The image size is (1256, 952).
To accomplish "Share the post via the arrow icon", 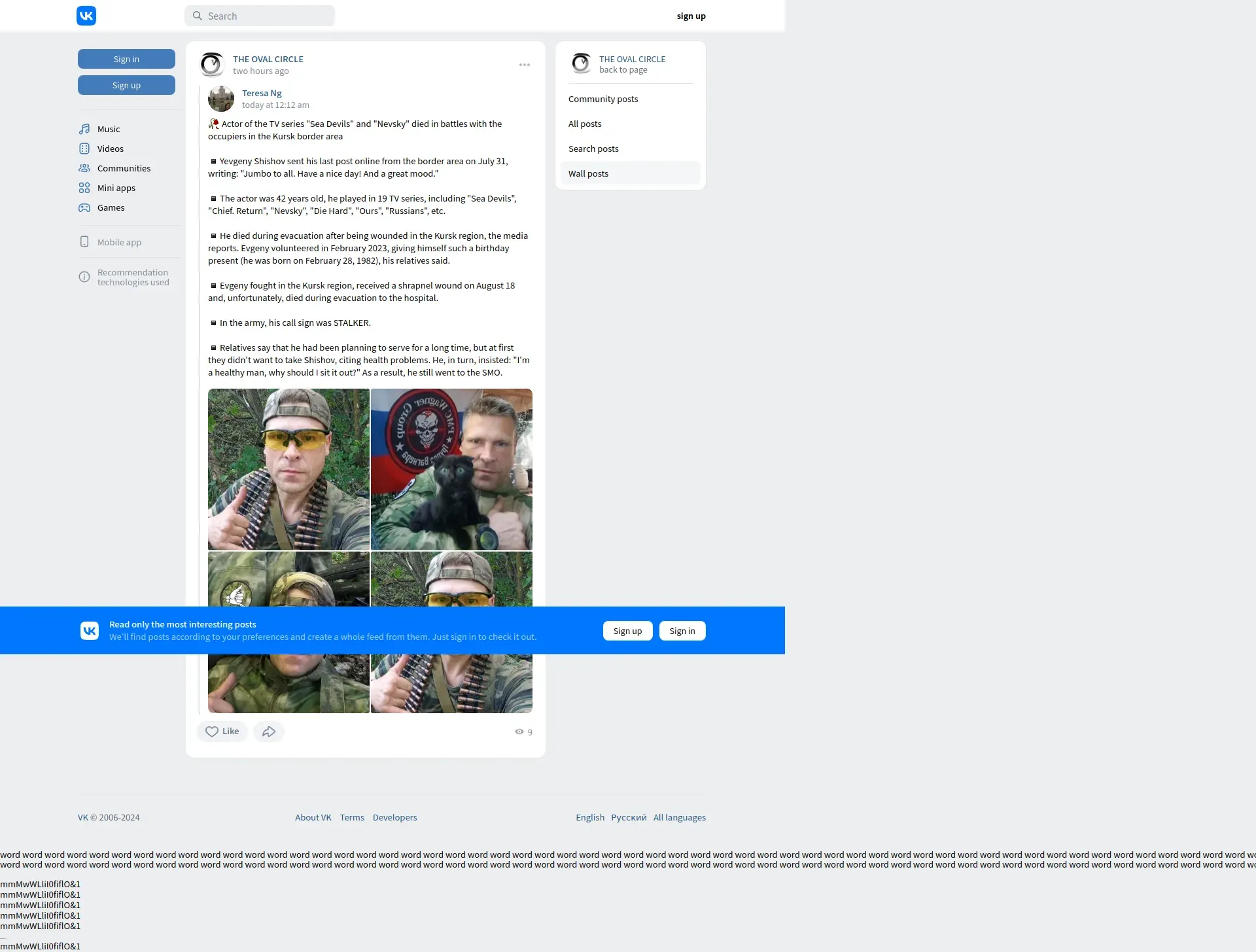I will (269, 732).
